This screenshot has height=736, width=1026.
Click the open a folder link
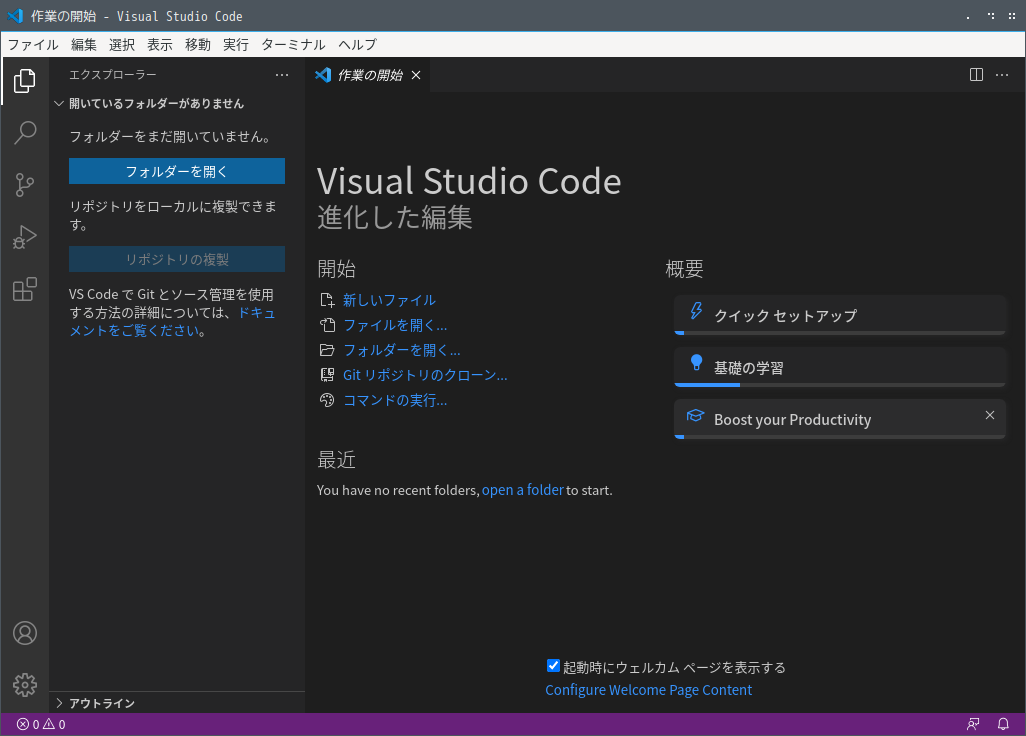(x=523, y=490)
